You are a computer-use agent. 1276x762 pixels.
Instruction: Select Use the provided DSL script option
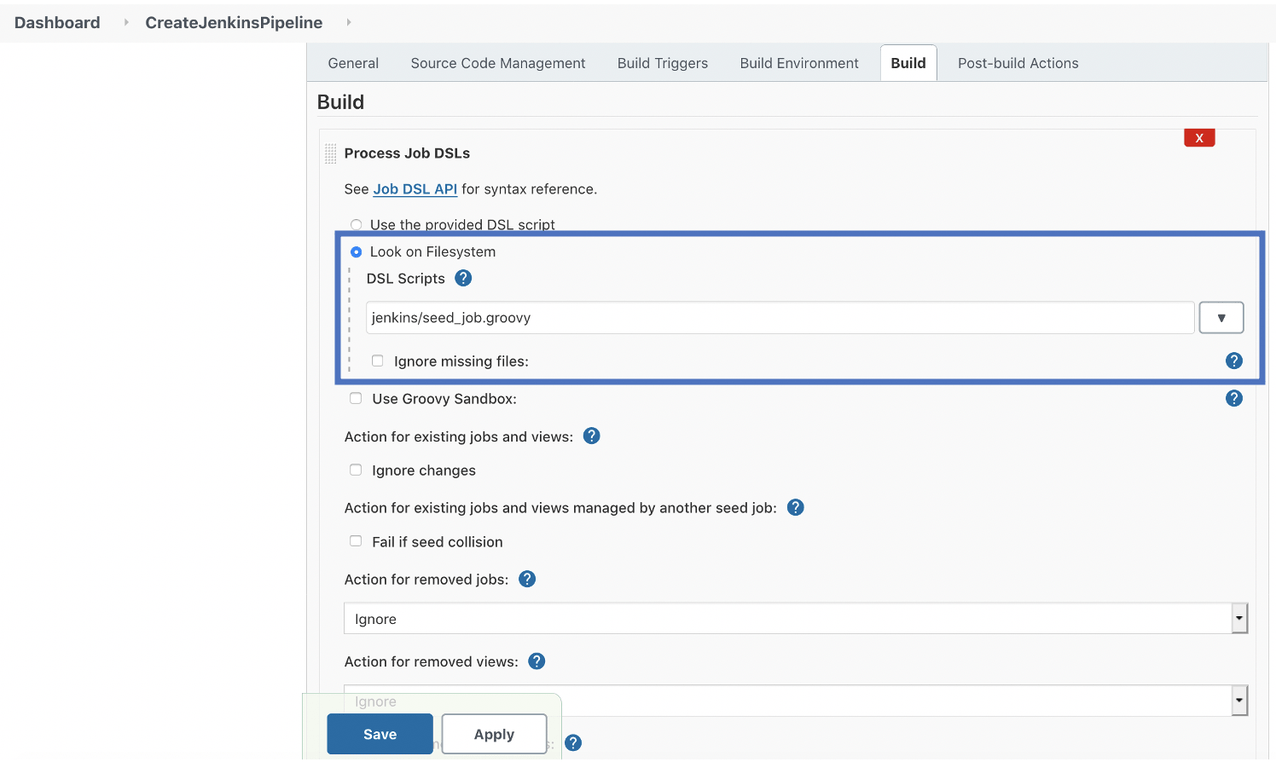pos(356,225)
